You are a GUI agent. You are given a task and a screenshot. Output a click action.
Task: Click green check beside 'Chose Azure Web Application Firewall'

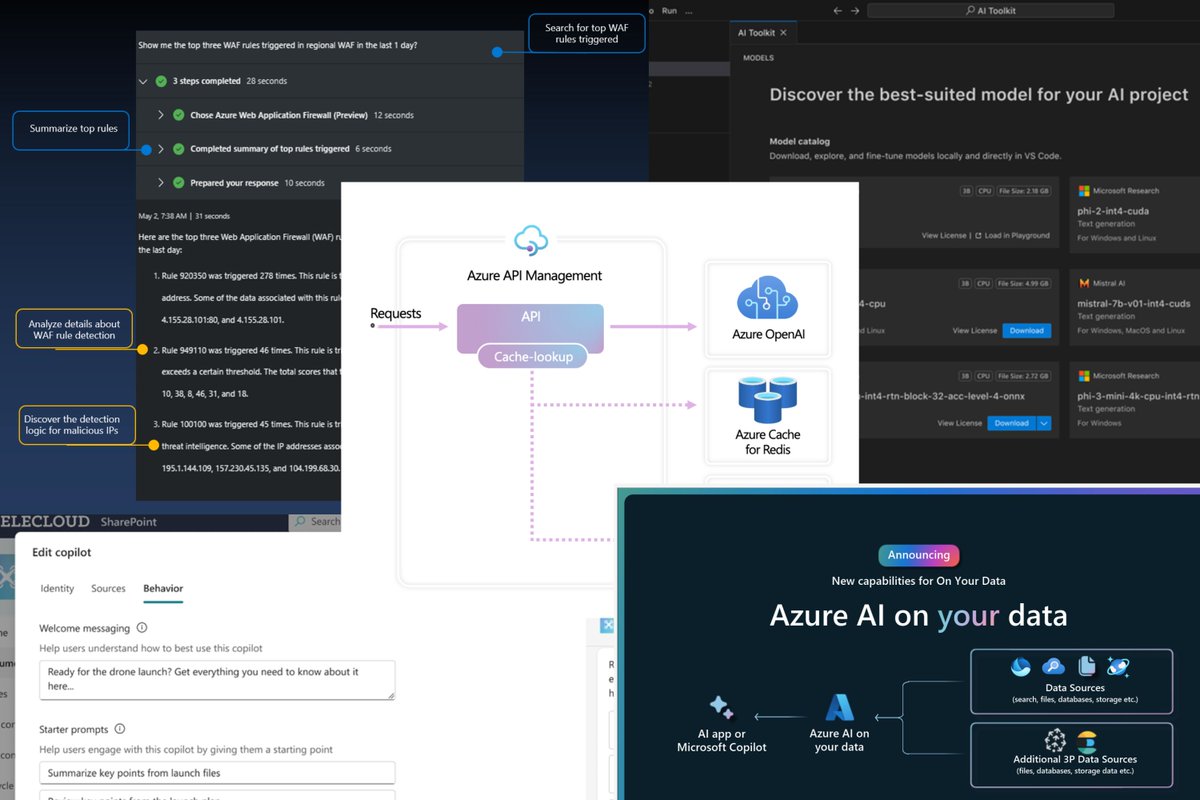(179, 115)
